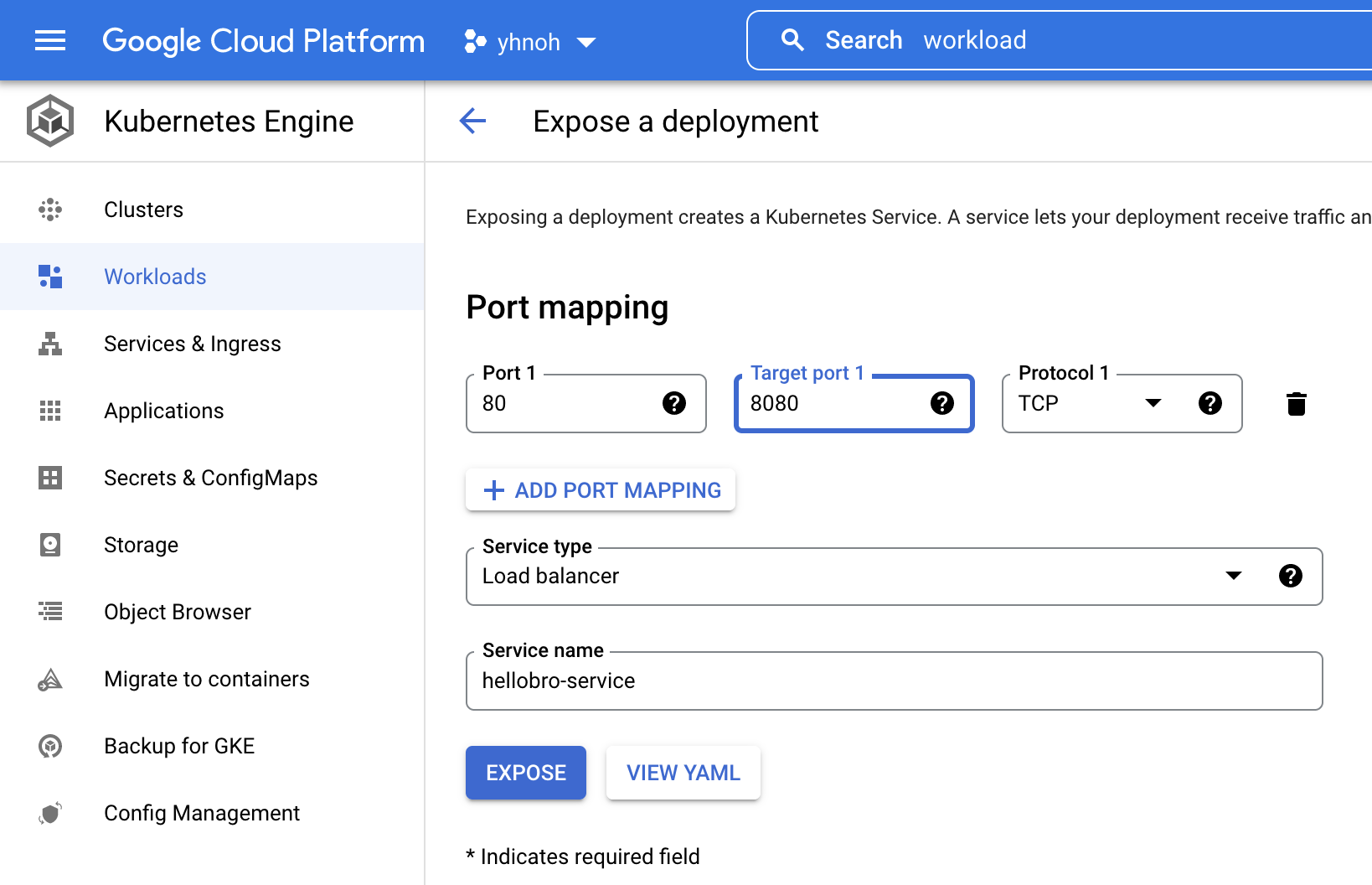Click the Migrate to containers icon
The image size is (1372, 885).
pyautogui.click(x=50, y=679)
